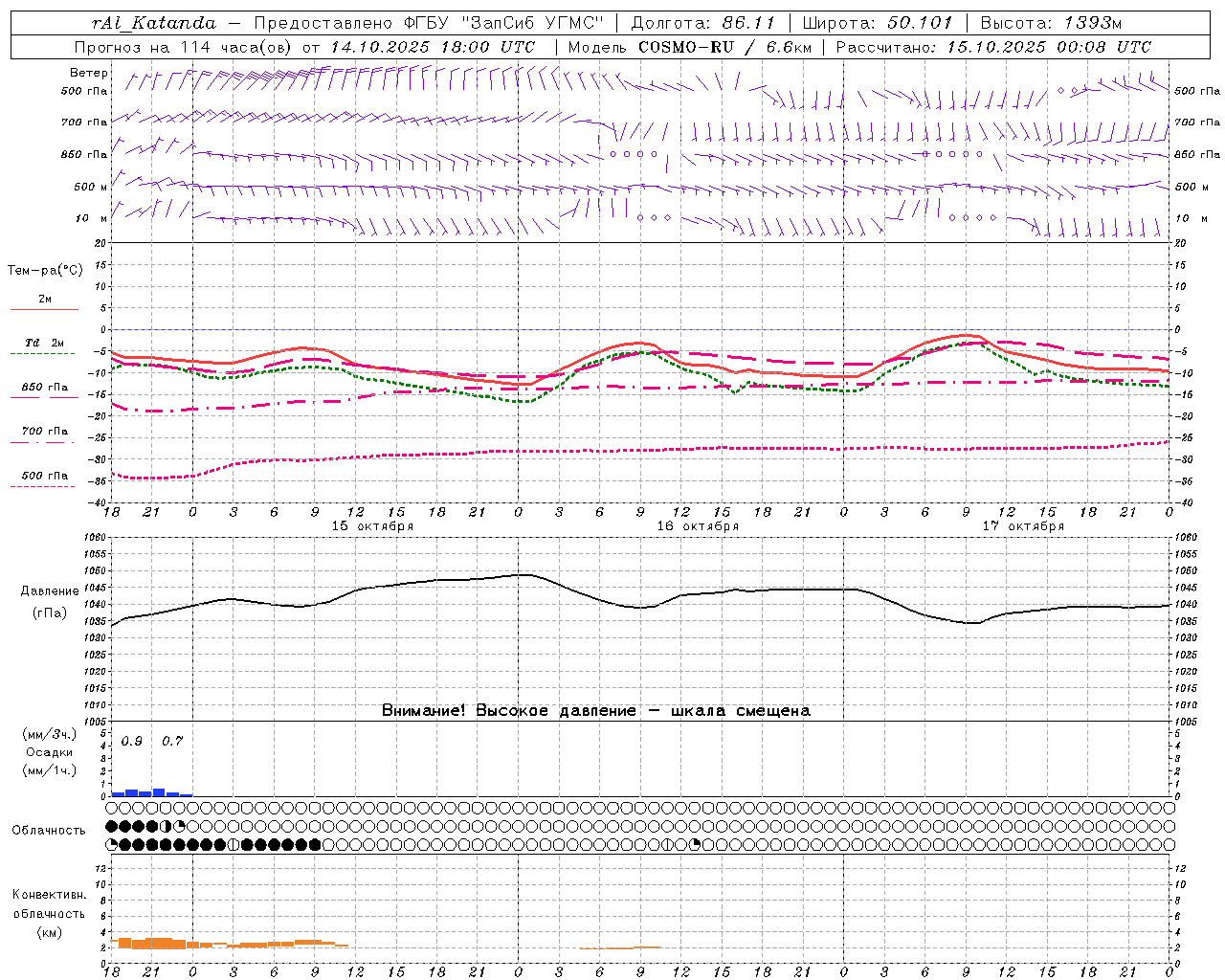Click the station name rAl_Katanda
The width and height of the screenshot is (1225, 980).
coord(154,23)
